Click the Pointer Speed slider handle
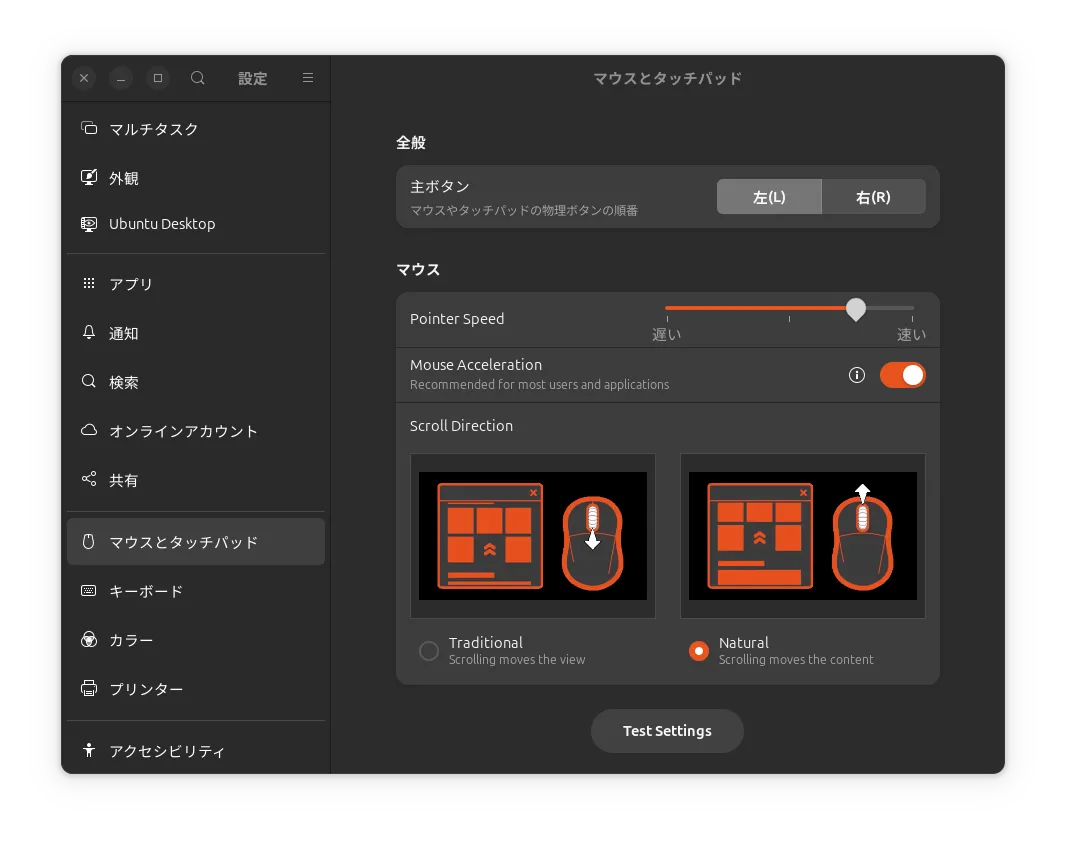 856,309
